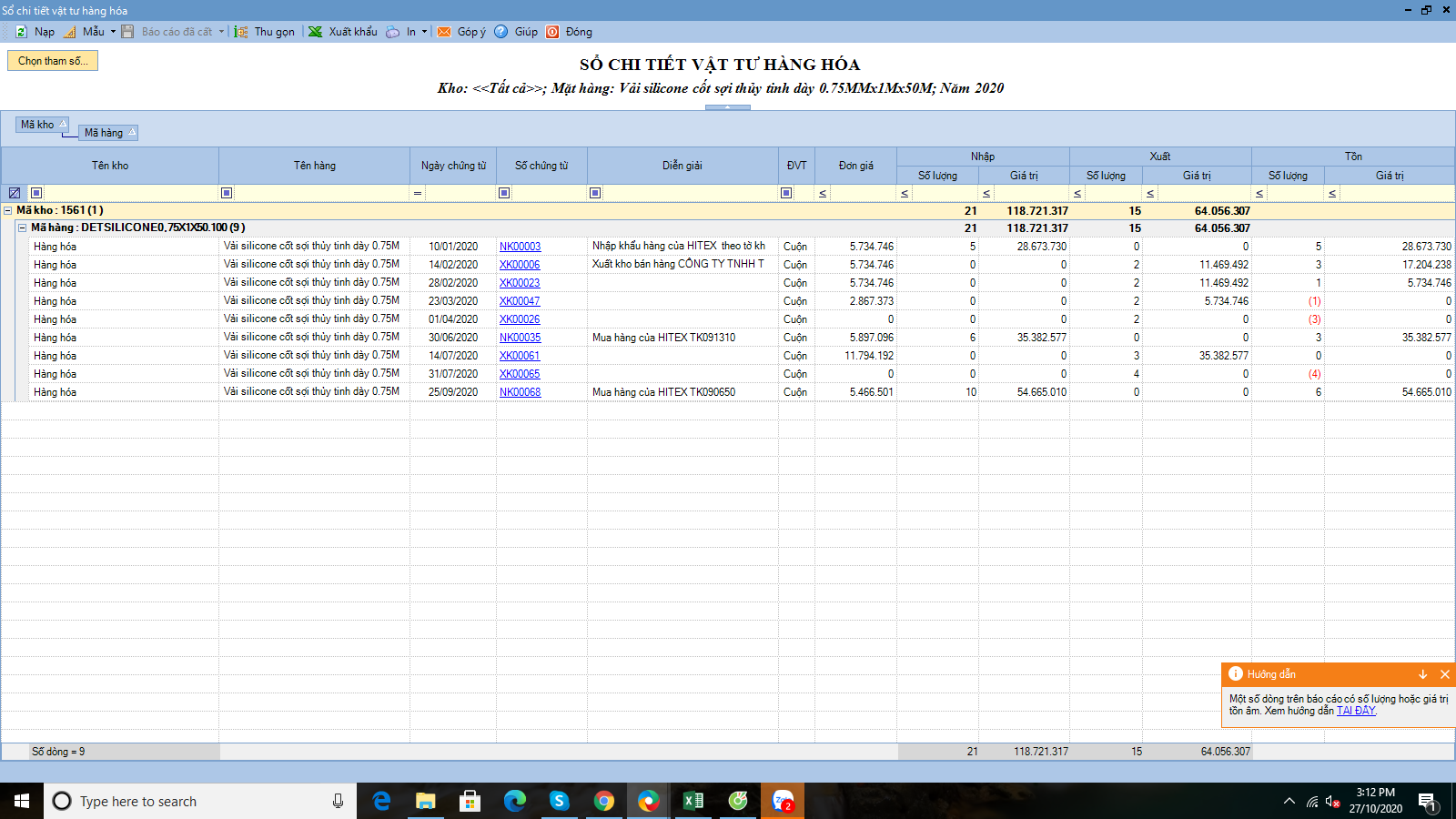Click the Ngày chứng từ column header
Image resolution: width=1456 pixels, height=819 pixels.
[x=453, y=166]
